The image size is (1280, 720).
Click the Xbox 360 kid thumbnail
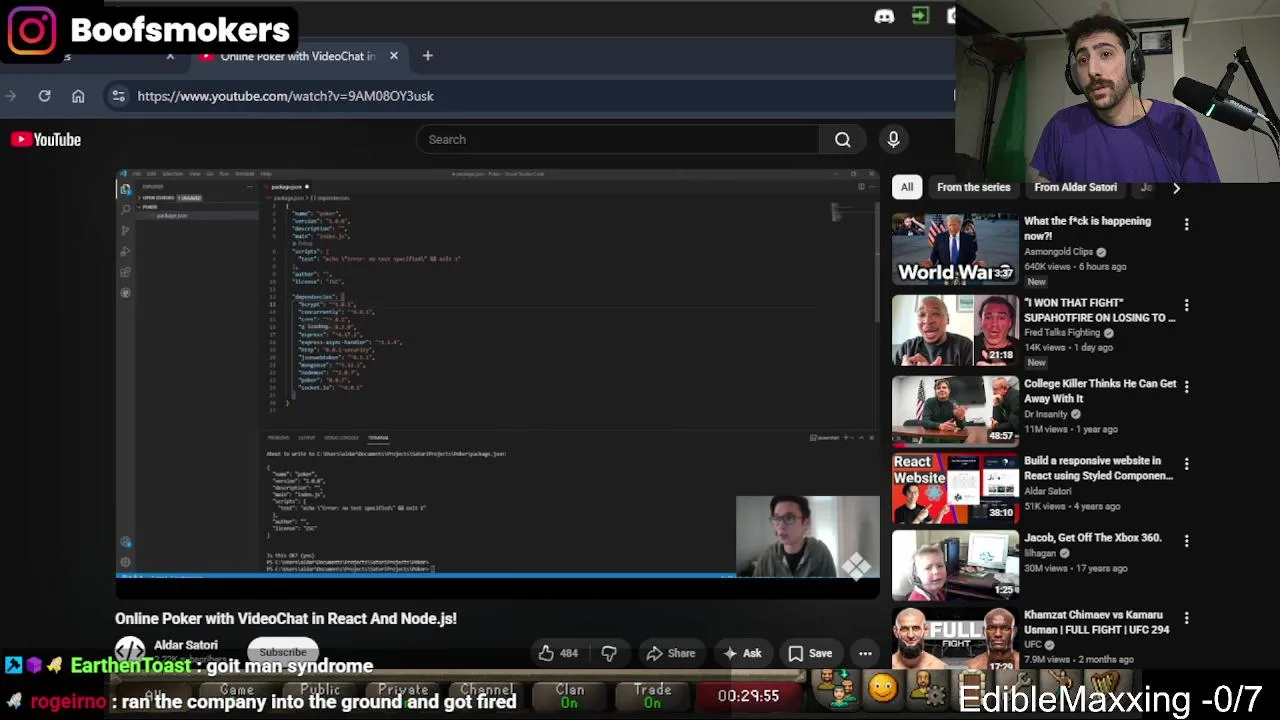pyautogui.click(x=955, y=565)
